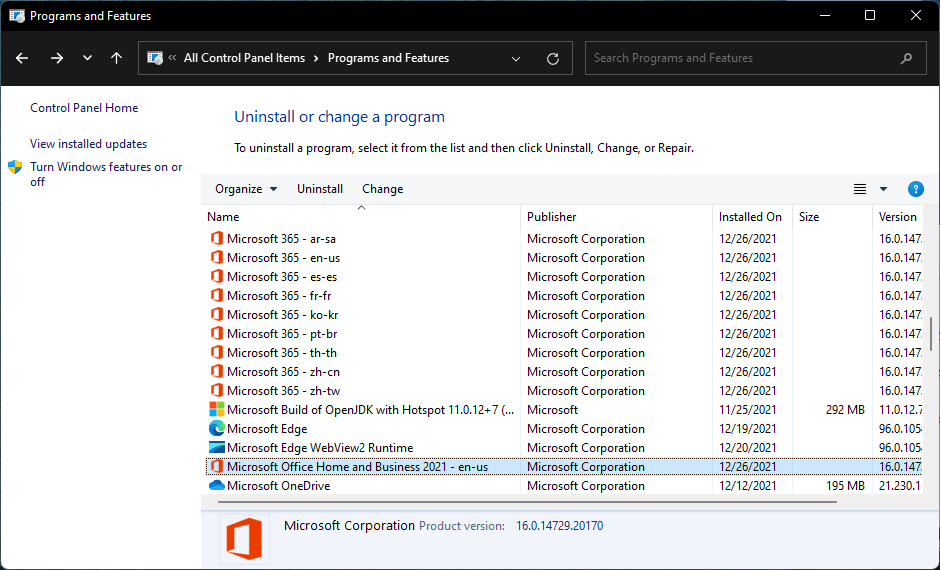This screenshot has height=570, width=940.
Task: Click the vertical scrollbar thumb
Action: point(931,334)
